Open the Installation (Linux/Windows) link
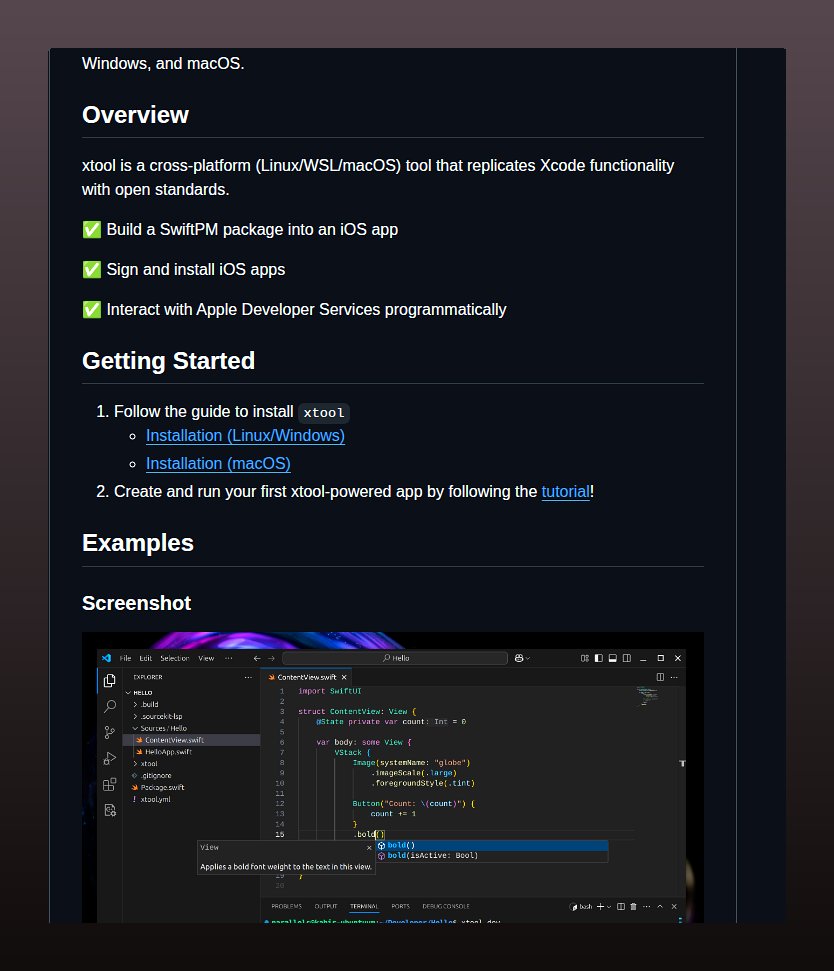The image size is (834, 971). [245, 436]
